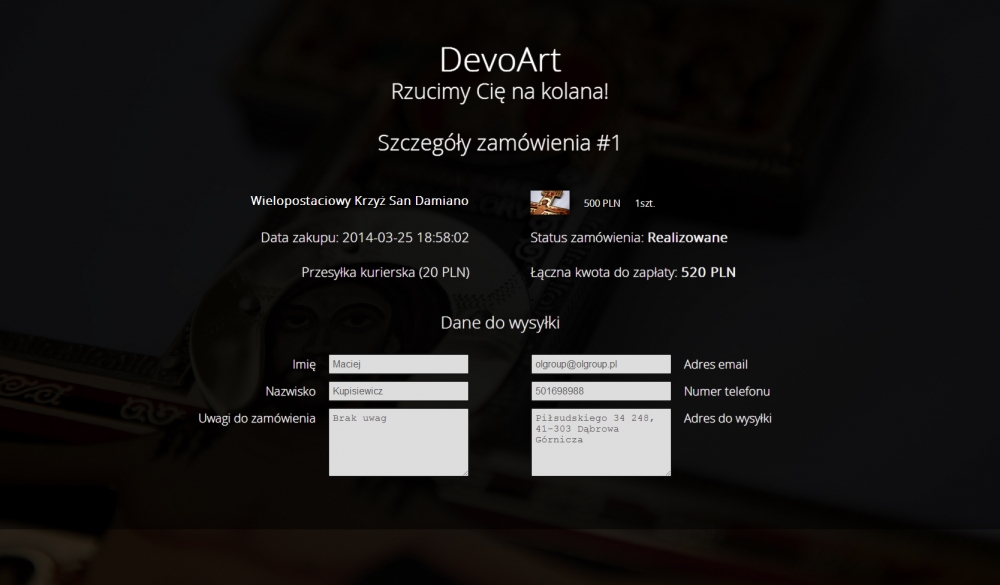Click the Rzucimy Cię na kolana! tagline

click(500, 91)
